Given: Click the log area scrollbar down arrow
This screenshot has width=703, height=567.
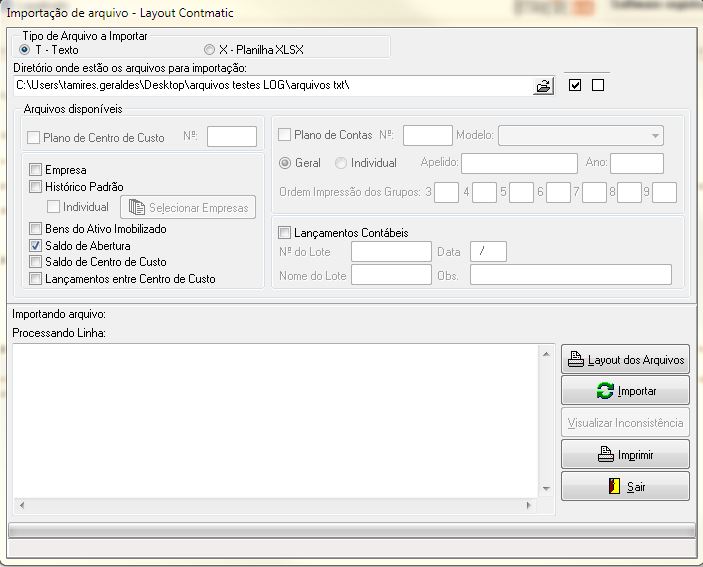Looking at the screenshot, I should (x=546, y=490).
